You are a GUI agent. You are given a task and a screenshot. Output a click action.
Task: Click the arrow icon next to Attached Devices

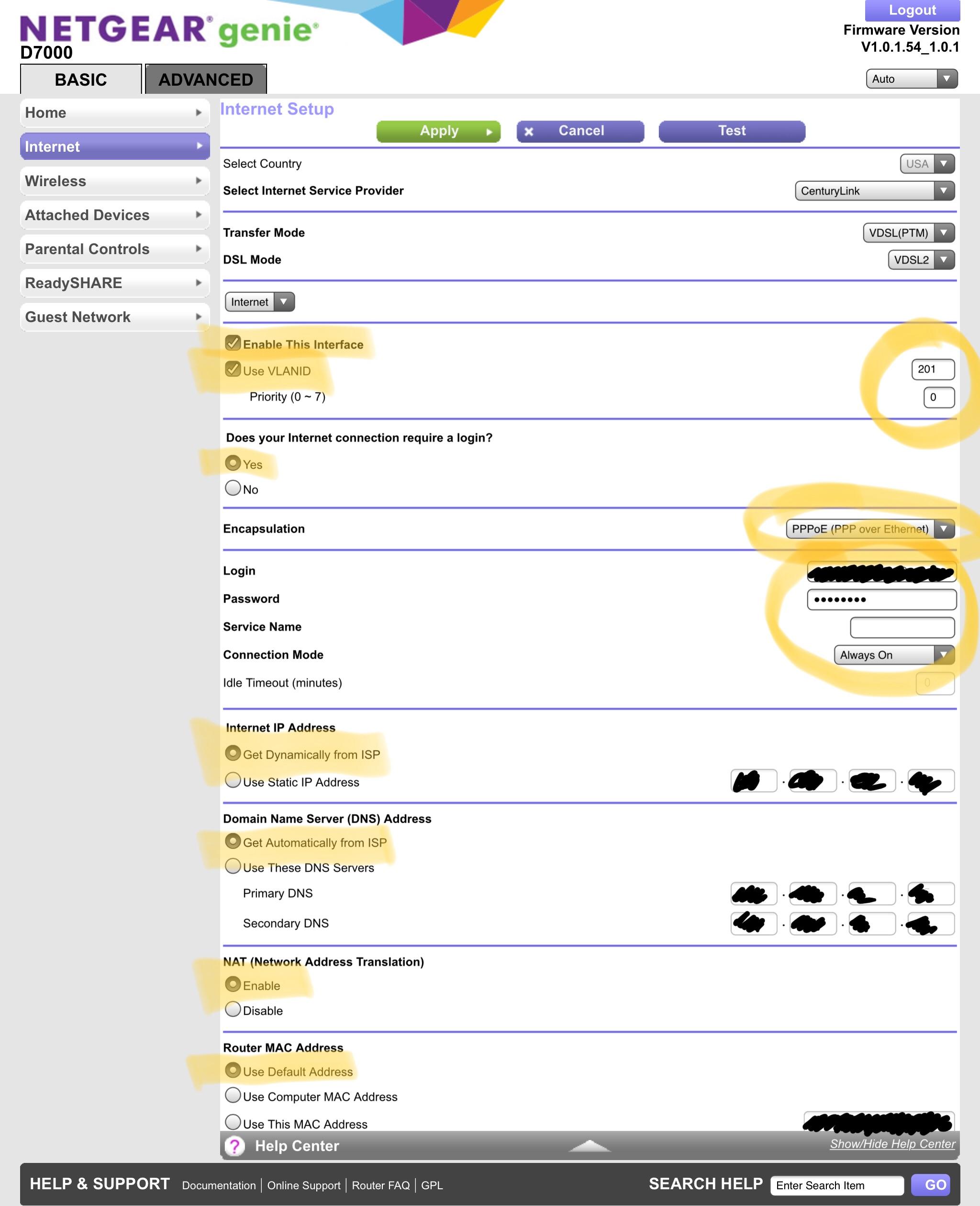[199, 215]
